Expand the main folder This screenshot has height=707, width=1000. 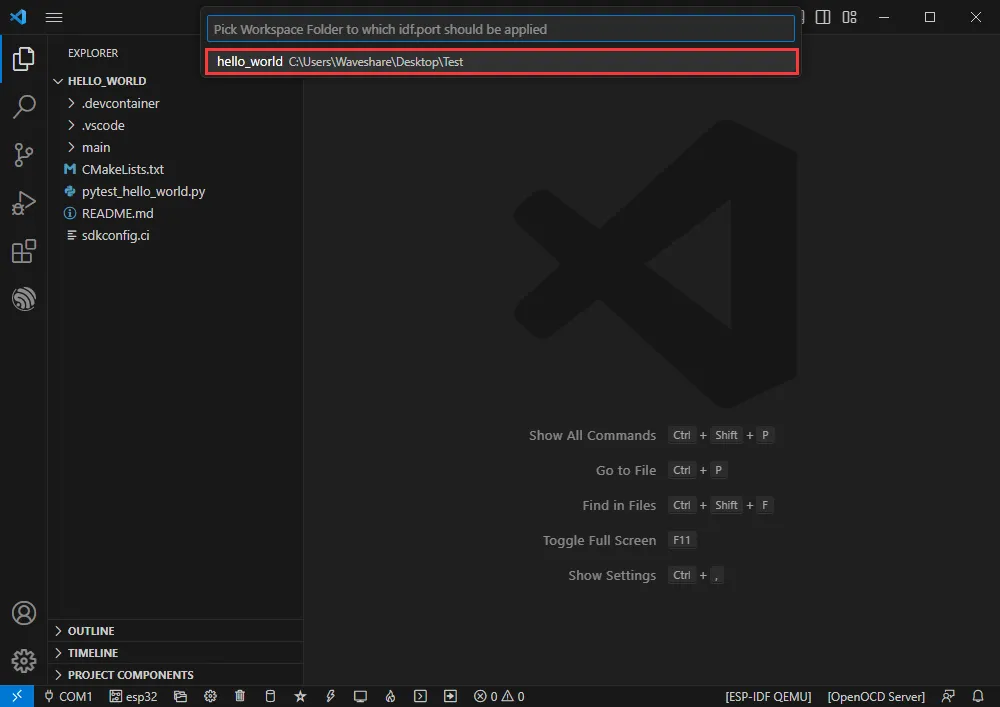(x=96, y=147)
